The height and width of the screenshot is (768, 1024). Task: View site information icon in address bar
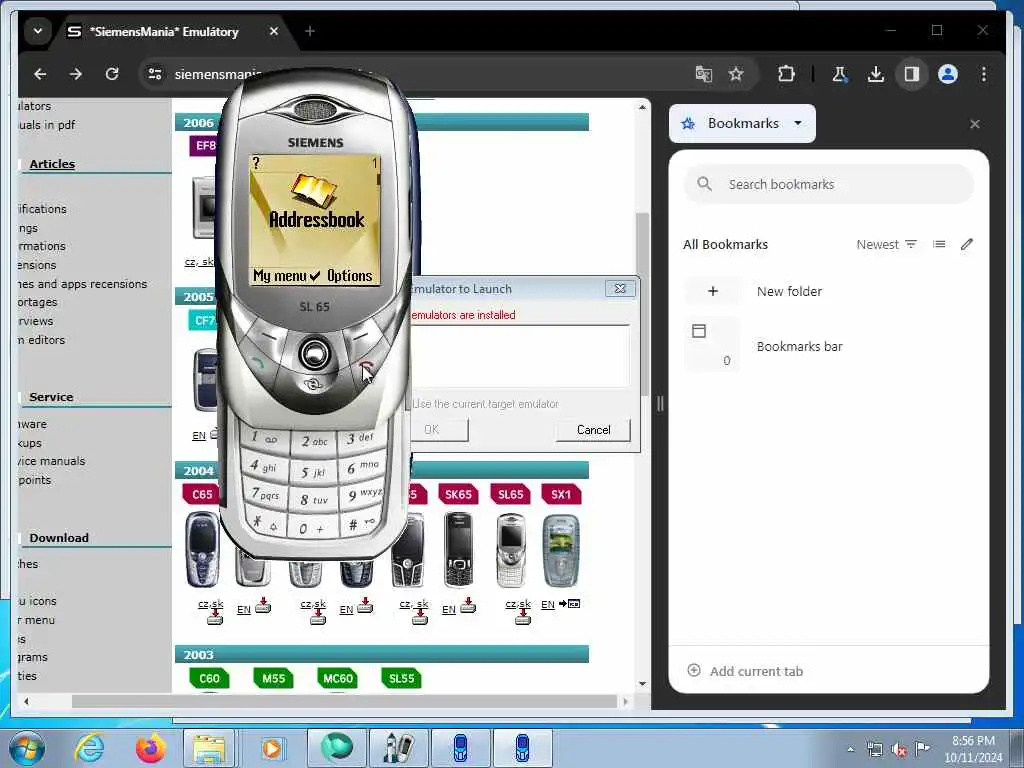pyautogui.click(x=155, y=74)
